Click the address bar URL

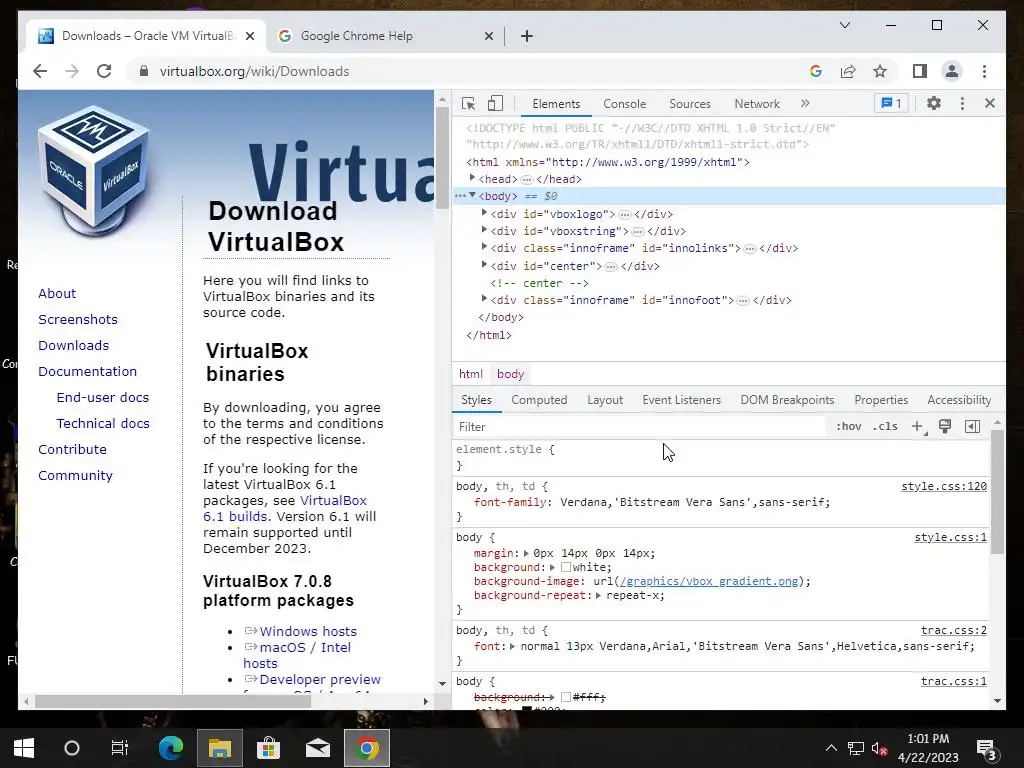255,71
